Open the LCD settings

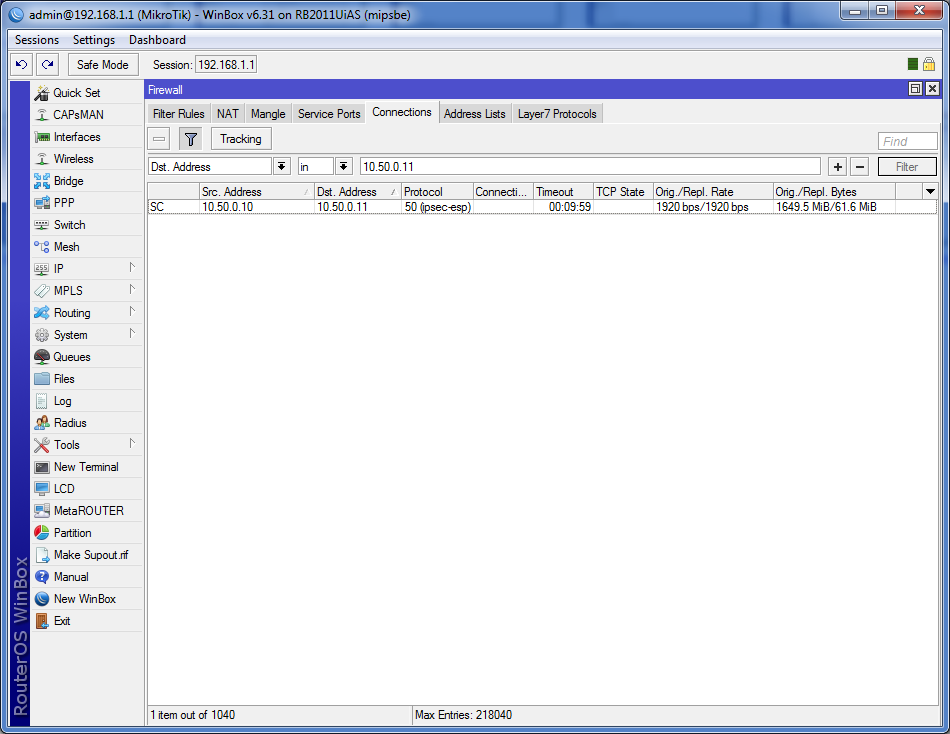pos(87,489)
